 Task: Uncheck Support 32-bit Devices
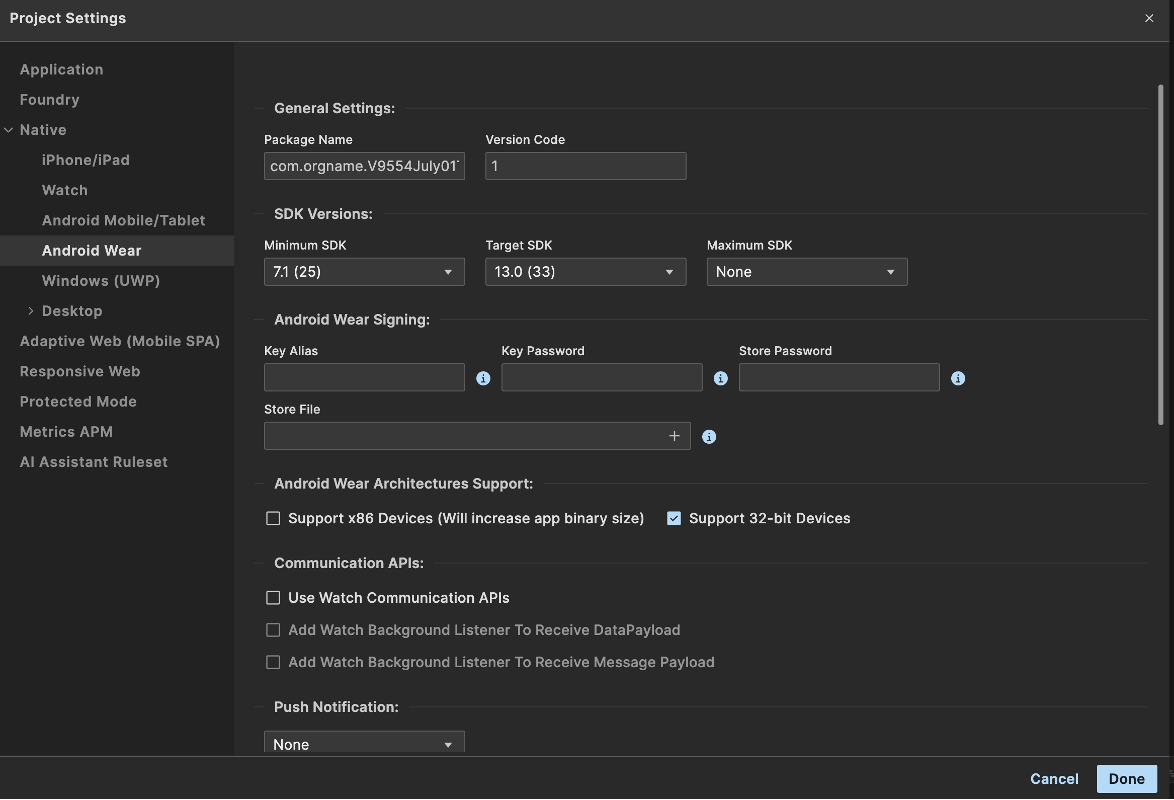pyautogui.click(x=674, y=518)
